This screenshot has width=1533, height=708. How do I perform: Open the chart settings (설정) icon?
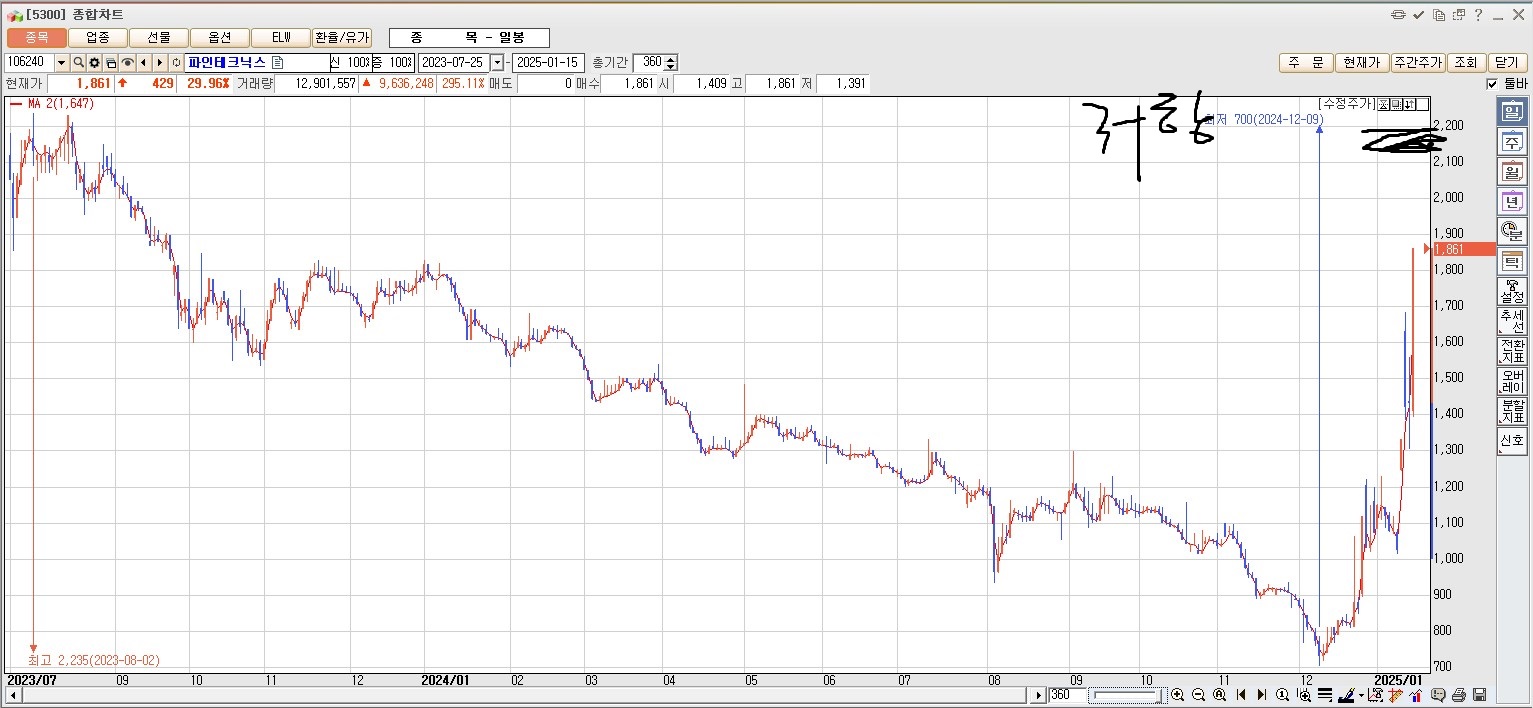(1511, 292)
